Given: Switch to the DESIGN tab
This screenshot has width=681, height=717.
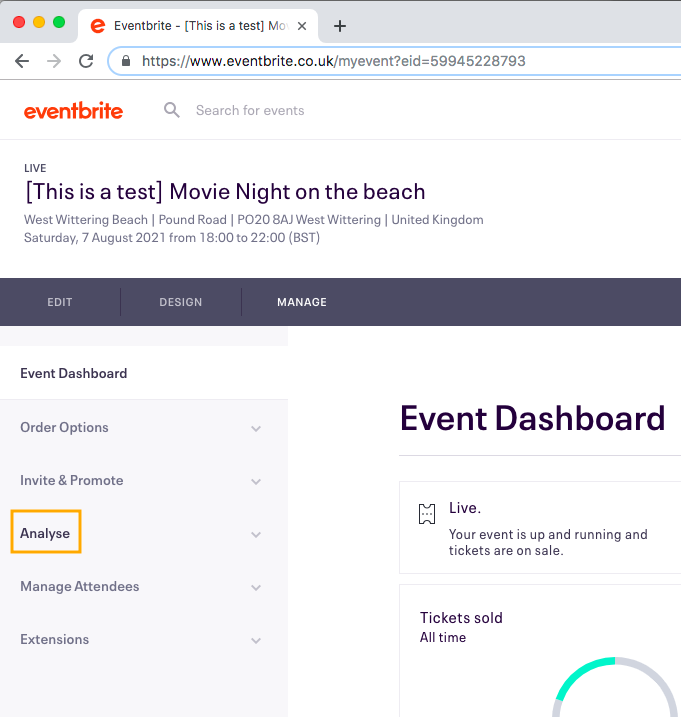Looking at the screenshot, I should click(x=181, y=302).
